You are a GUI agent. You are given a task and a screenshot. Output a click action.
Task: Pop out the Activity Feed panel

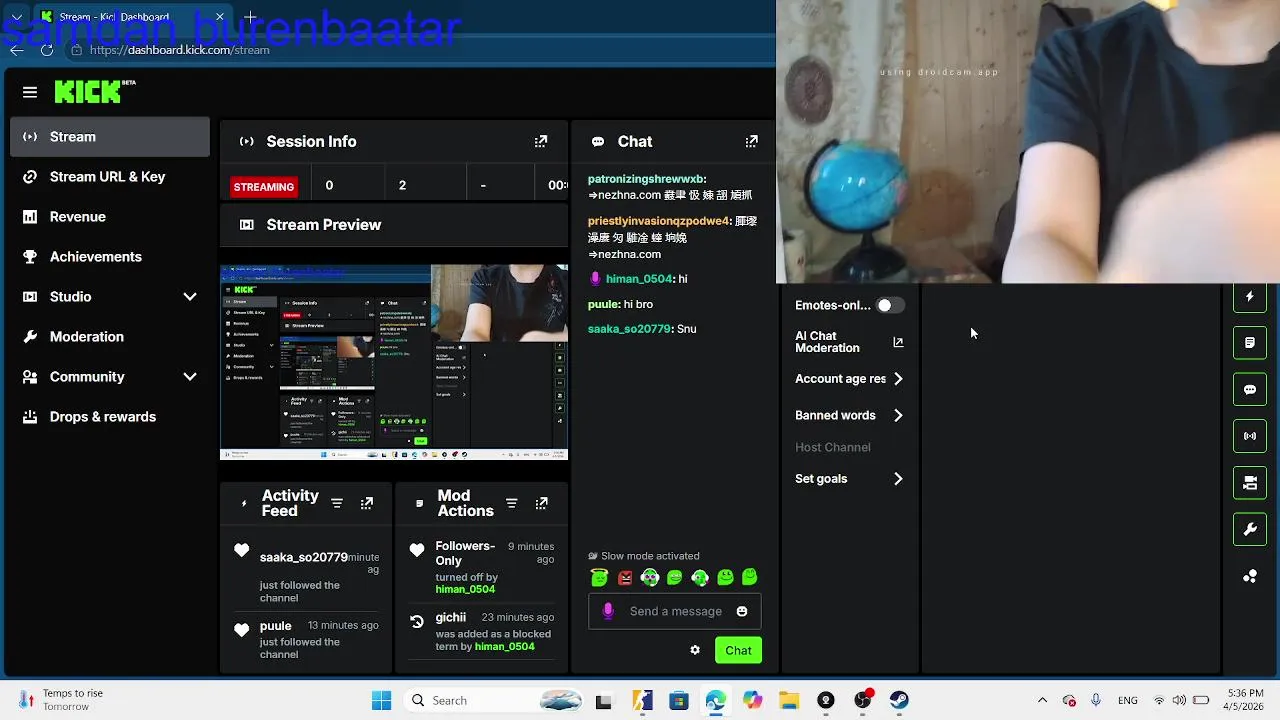tap(367, 503)
